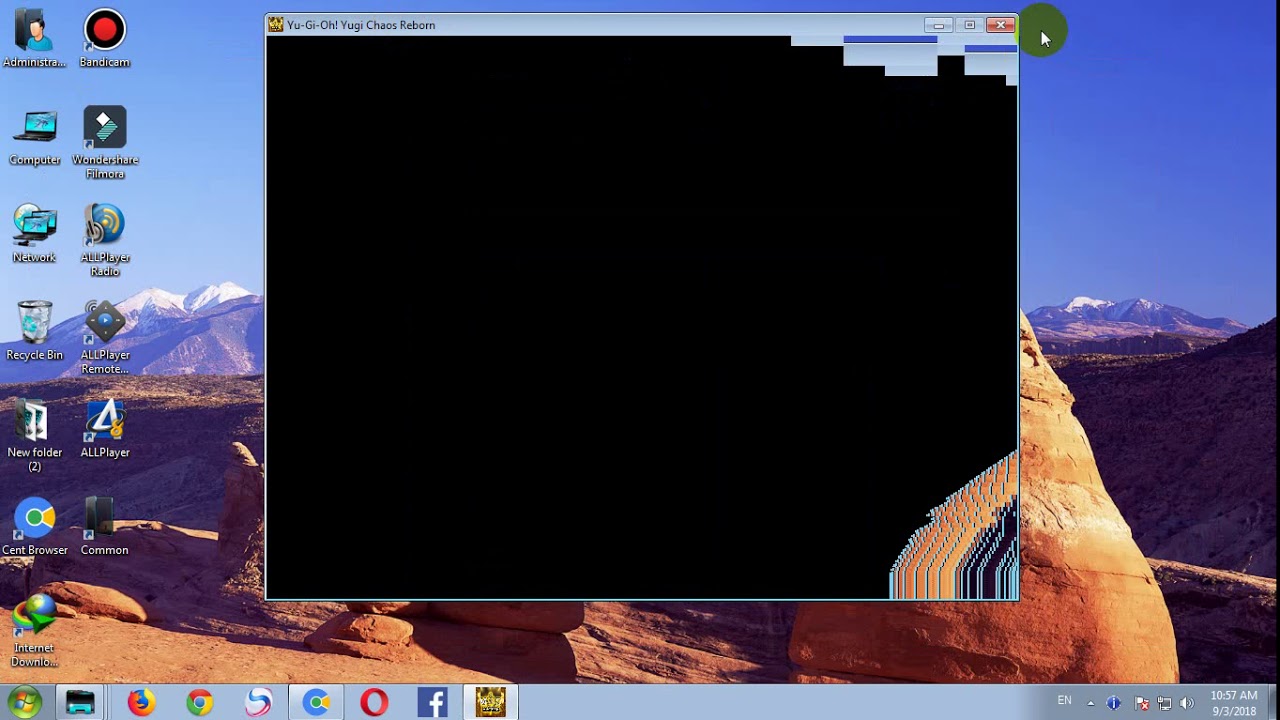Viewport: 1280px width, 720px height.
Task: Select the Network desktop icon
Action: point(34,234)
